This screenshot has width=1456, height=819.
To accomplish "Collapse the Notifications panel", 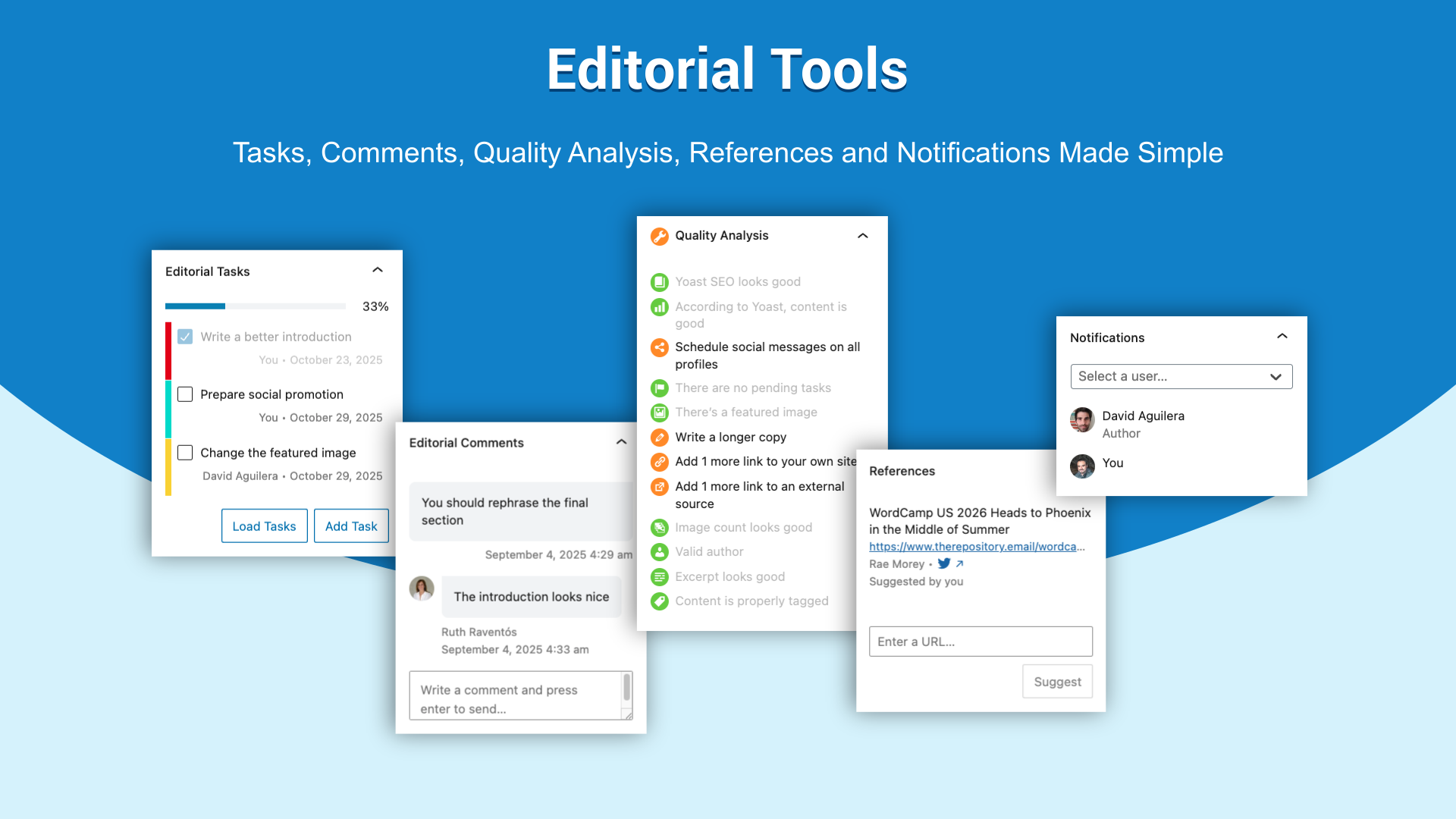I will pos(1282,336).
